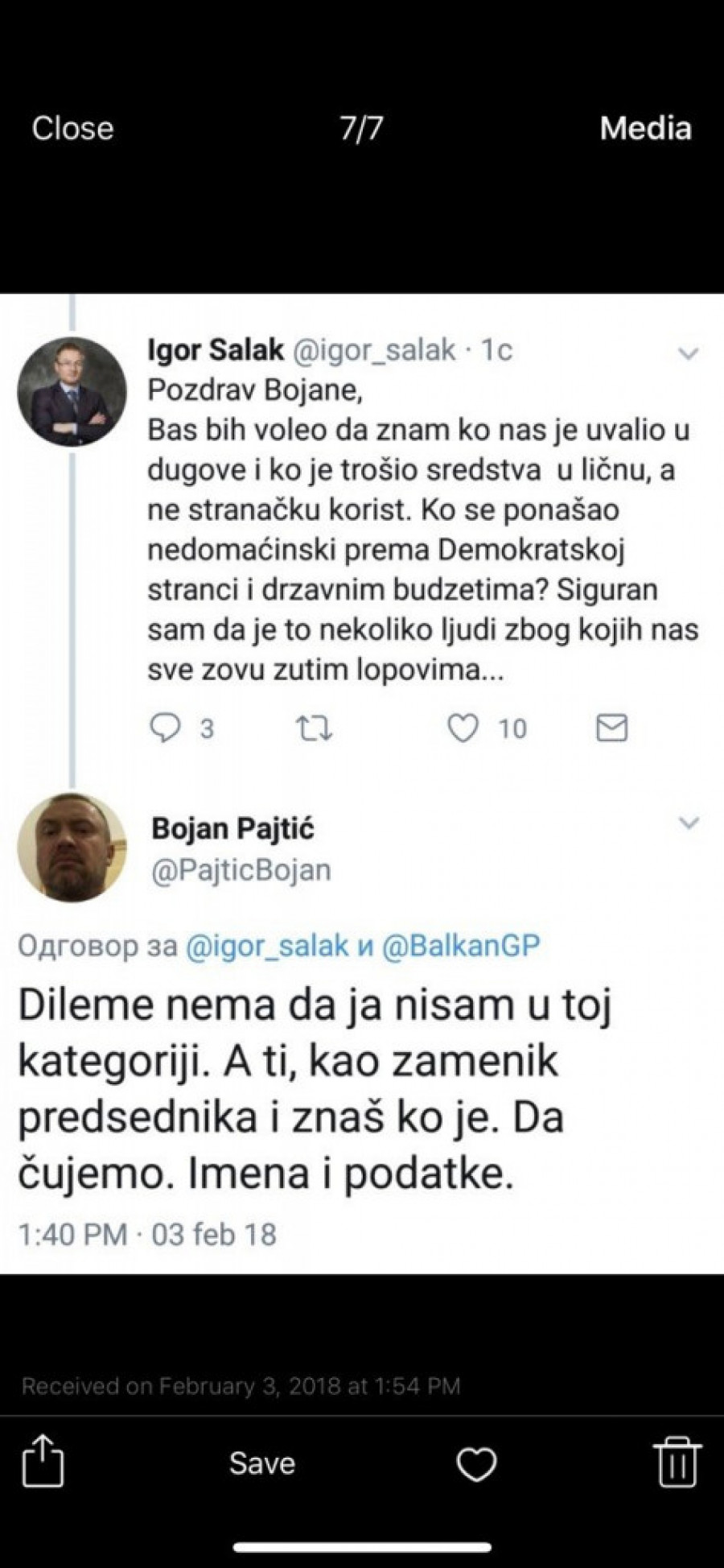This screenshot has height=1568, width=724.
Task: Tap the envelope direct message icon
Action: [x=611, y=728]
